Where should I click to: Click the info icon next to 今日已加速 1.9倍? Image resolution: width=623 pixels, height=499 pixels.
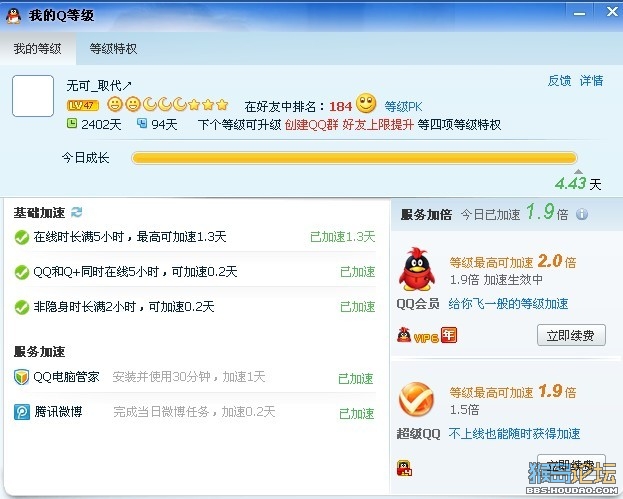click(x=582, y=214)
